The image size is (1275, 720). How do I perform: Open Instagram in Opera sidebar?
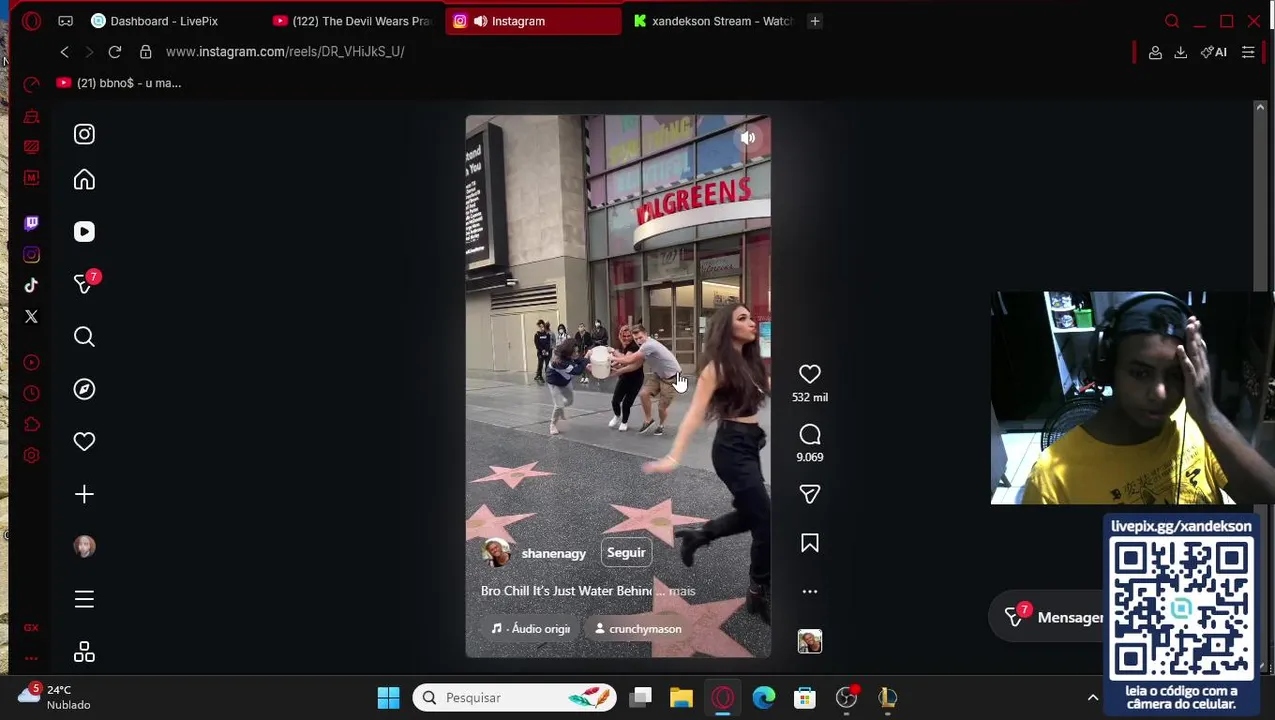(31, 255)
